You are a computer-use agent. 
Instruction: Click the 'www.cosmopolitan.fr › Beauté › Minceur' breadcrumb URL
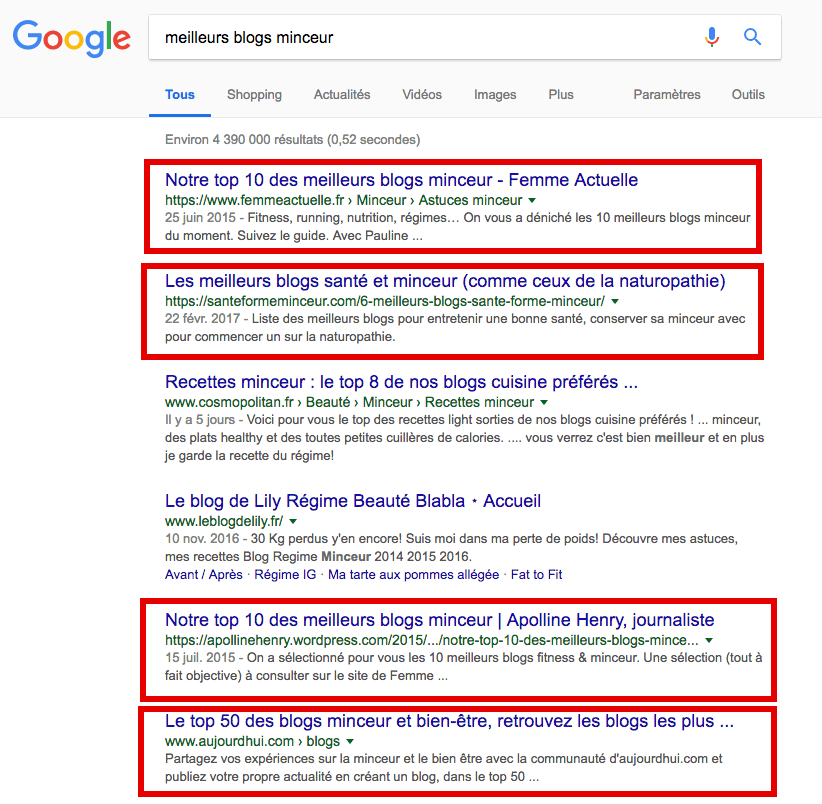click(350, 403)
